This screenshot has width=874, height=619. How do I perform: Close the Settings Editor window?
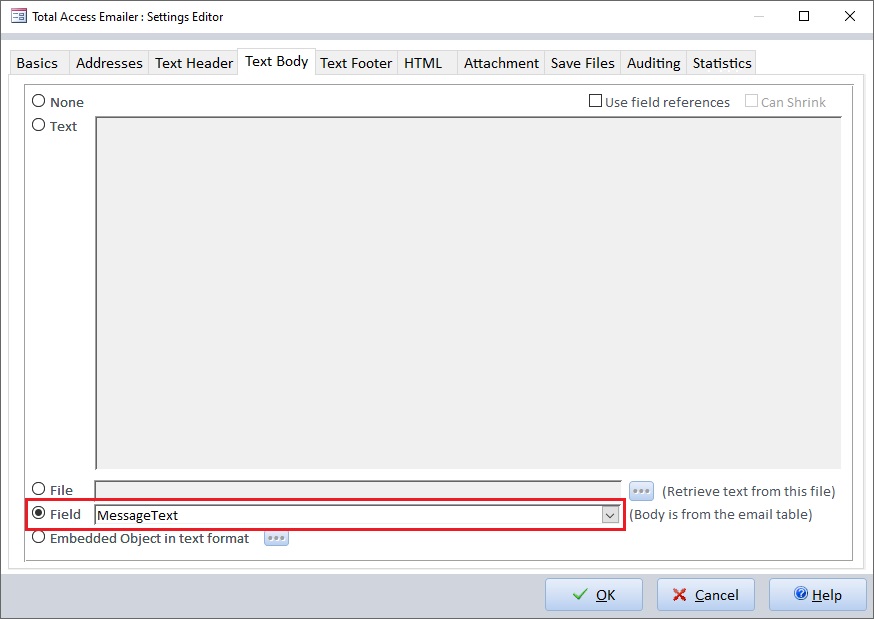coord(849,16)
